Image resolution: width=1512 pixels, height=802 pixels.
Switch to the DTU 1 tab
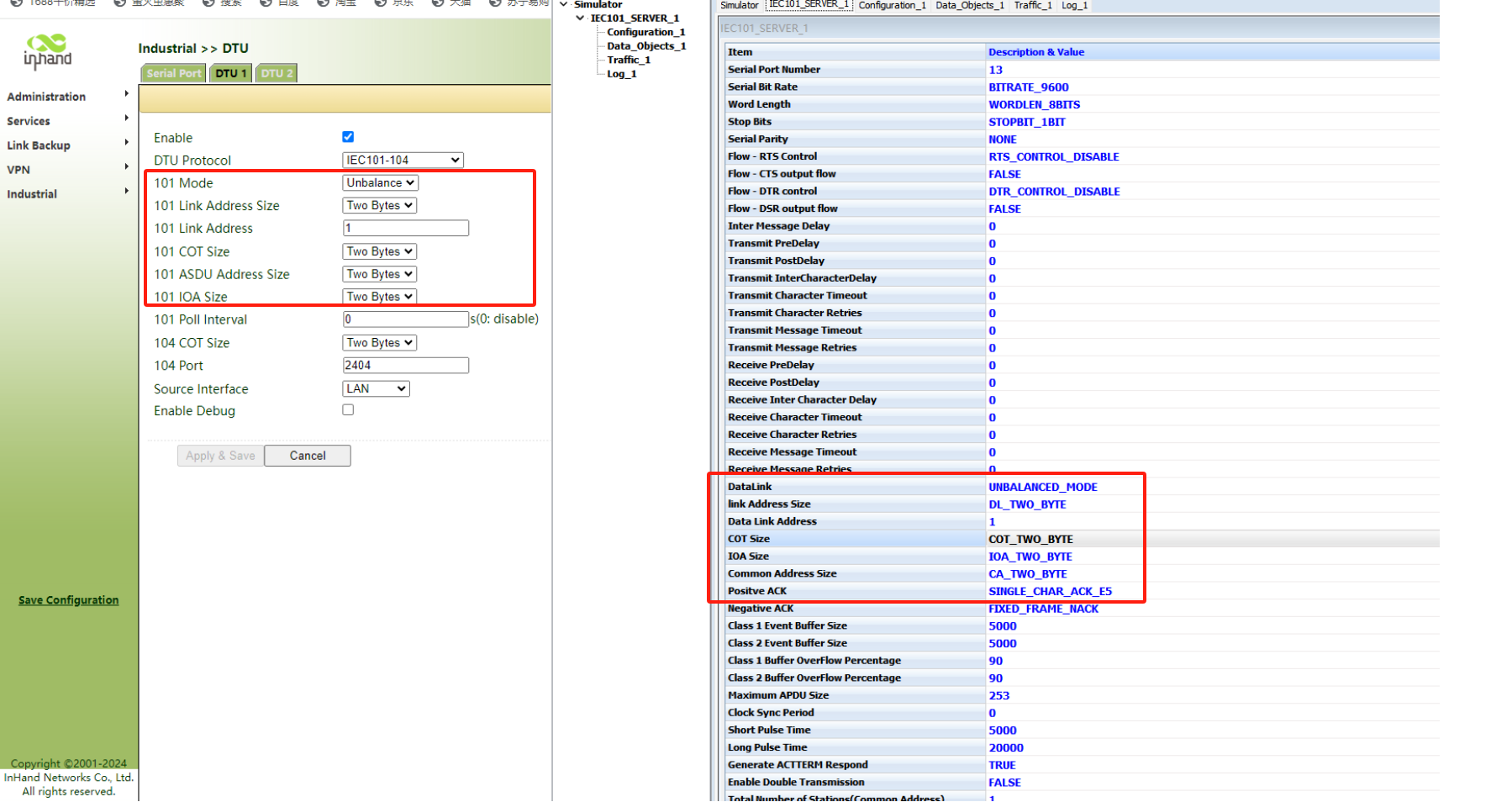[x=230, y=73]
